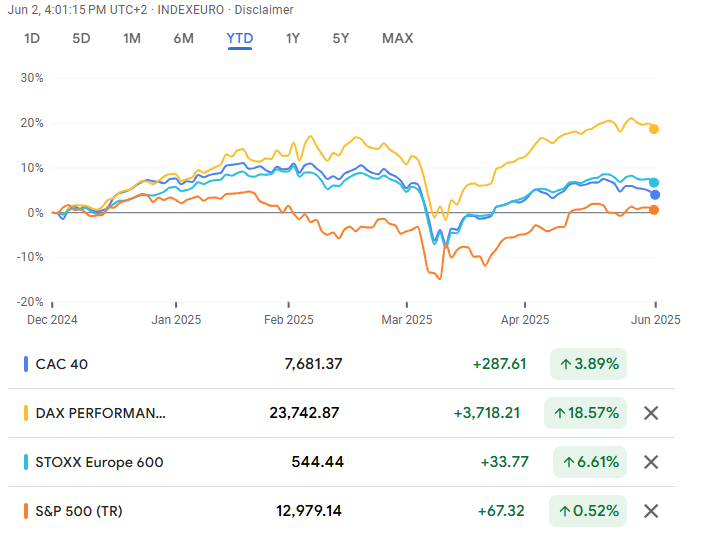Select the 1M range tab
This screenshot has height=533, width=701.
pyautogui.click(x=132, y=38)
